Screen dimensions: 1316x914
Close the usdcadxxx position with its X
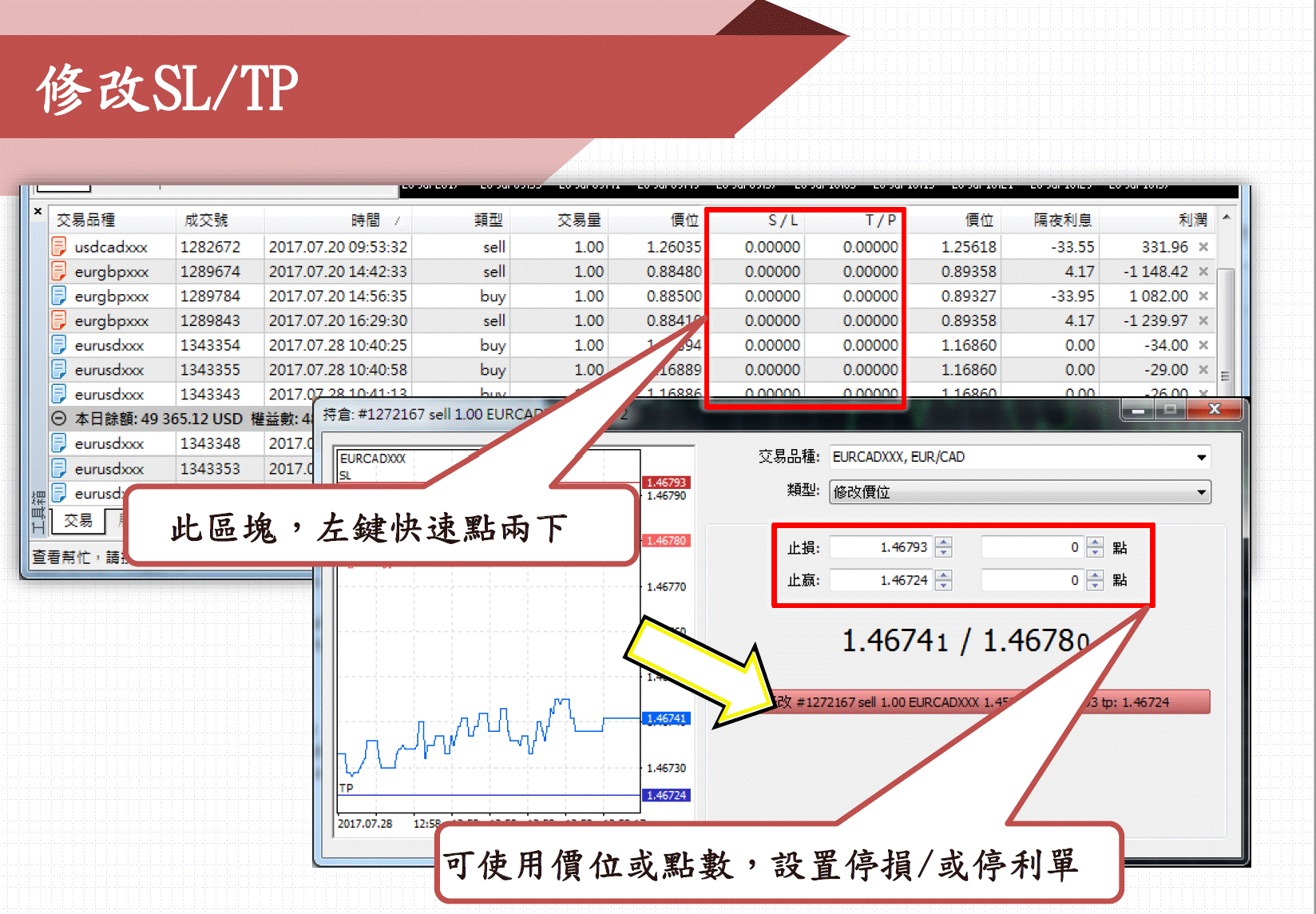pyautogui.click(x=1203, y=247)
